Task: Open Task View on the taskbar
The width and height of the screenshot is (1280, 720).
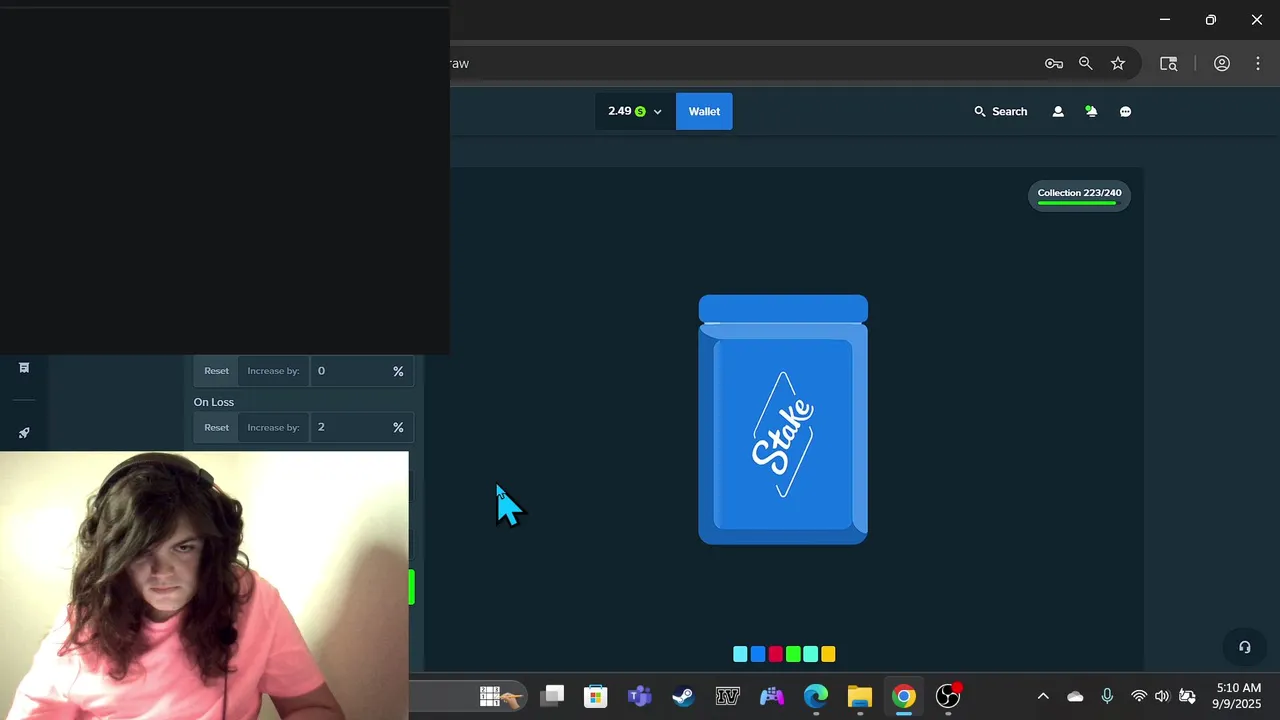Action: [x=553, y=696]
